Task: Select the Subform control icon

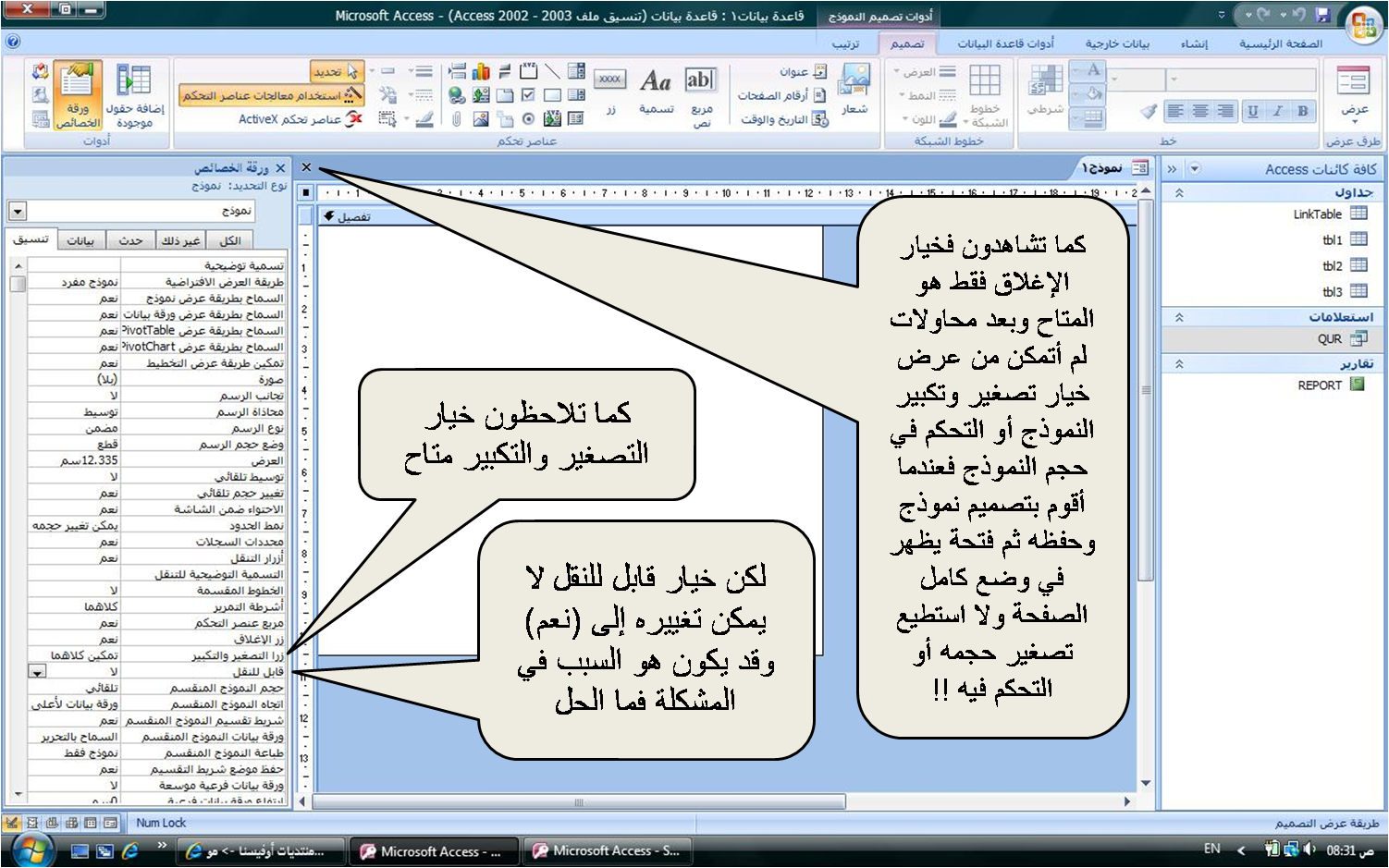Action: (576, 118)
